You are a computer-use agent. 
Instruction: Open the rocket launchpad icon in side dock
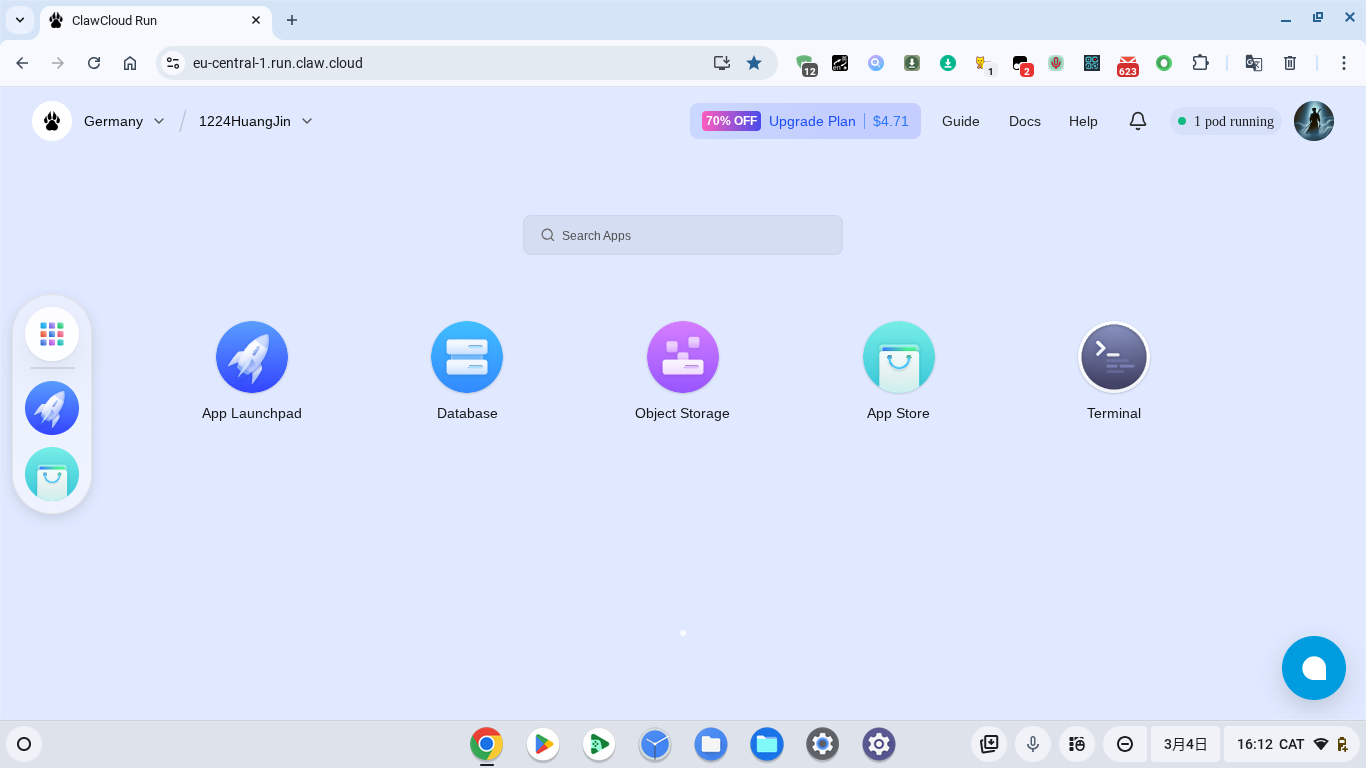52,408
